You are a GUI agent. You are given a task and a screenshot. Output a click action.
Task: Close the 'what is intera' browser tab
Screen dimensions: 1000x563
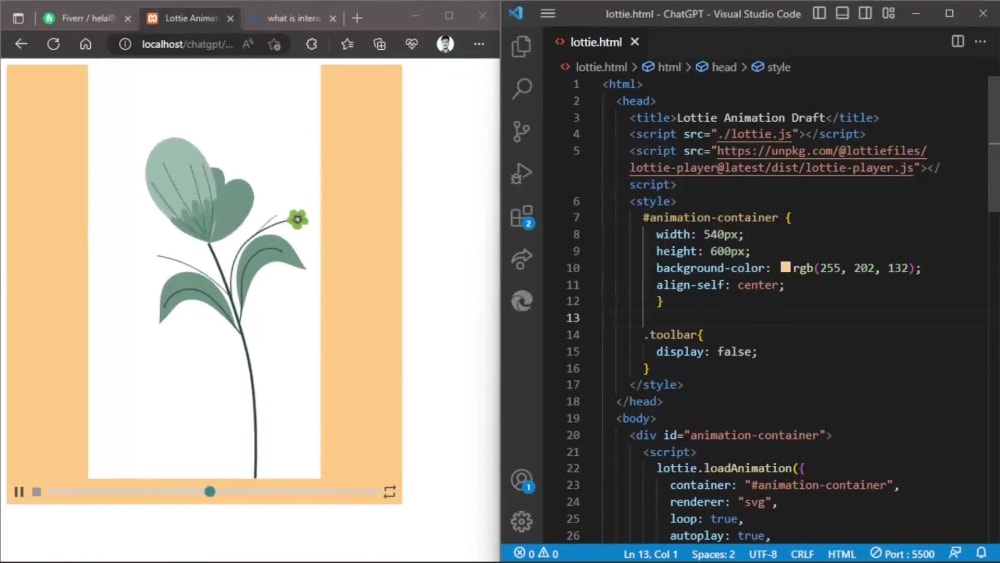(333, 18)
